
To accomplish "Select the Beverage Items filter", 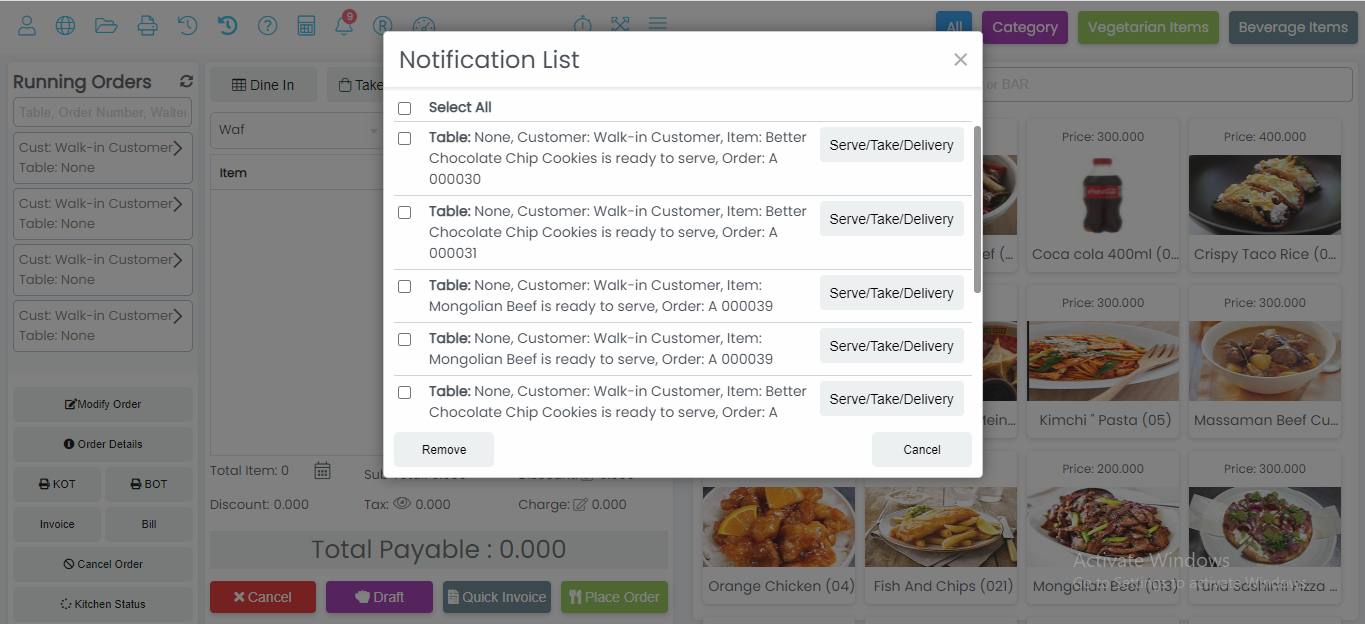I will click(1292, 28).
